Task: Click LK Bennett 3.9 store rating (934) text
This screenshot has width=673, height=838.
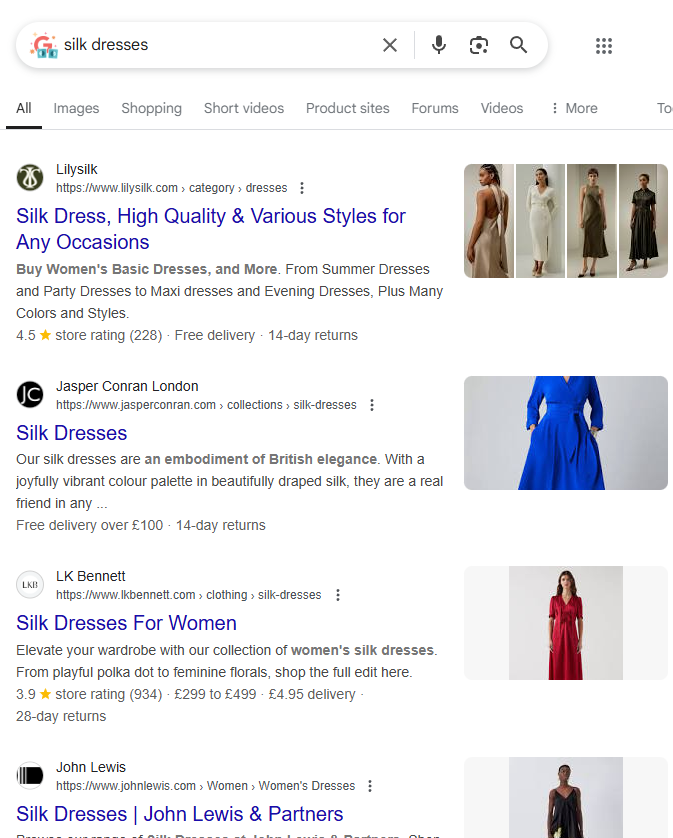Action: (x=89, y=694)
